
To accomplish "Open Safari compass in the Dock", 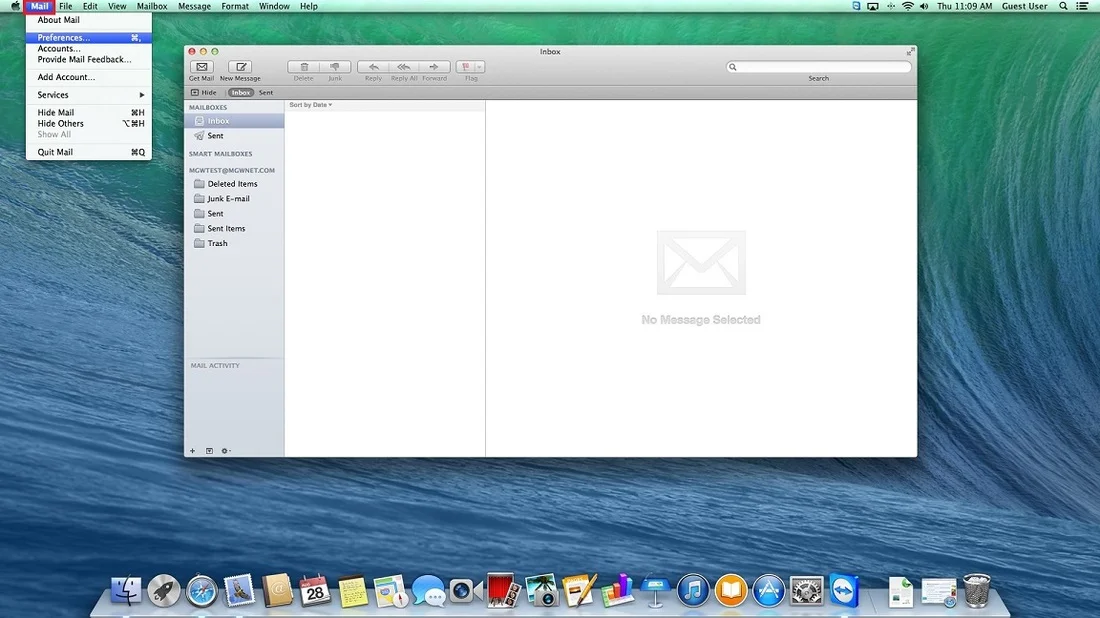I will [202, 591].
